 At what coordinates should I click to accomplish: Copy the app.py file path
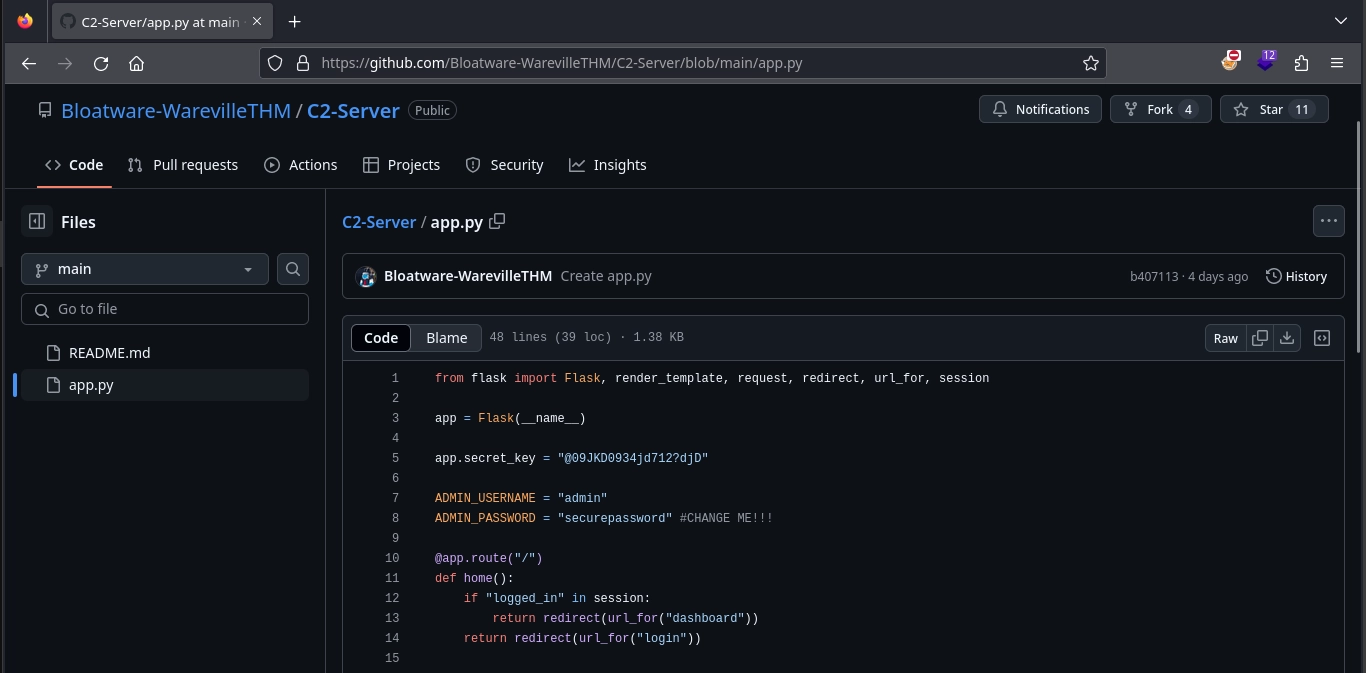point(497,221)
